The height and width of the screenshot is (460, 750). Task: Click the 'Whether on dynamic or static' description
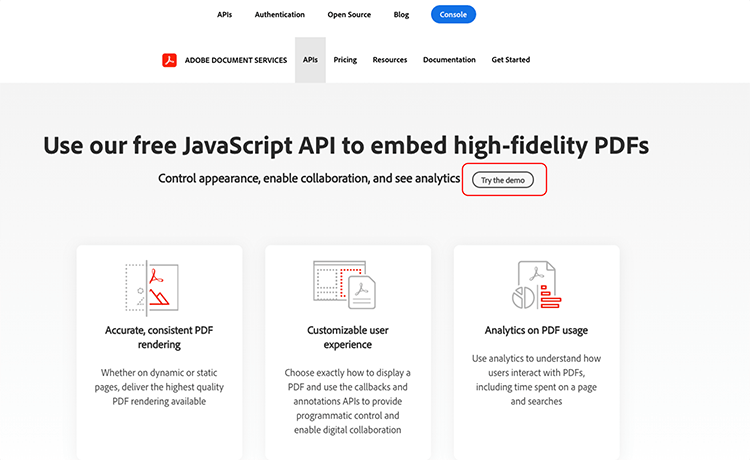tap(159, 387)
